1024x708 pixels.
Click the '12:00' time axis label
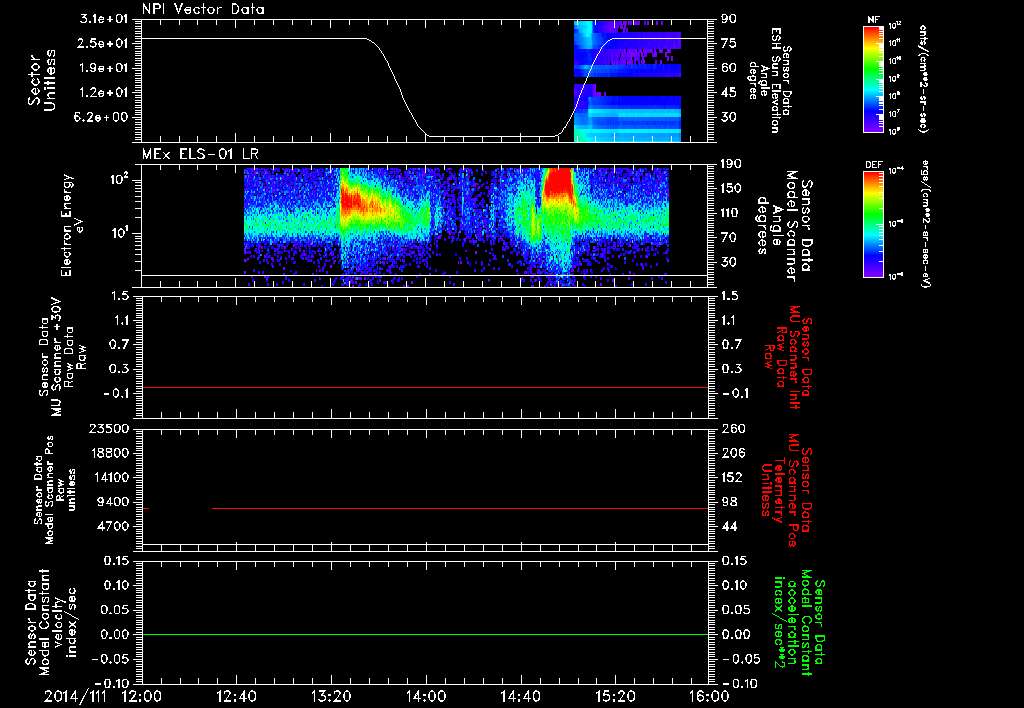141,696
